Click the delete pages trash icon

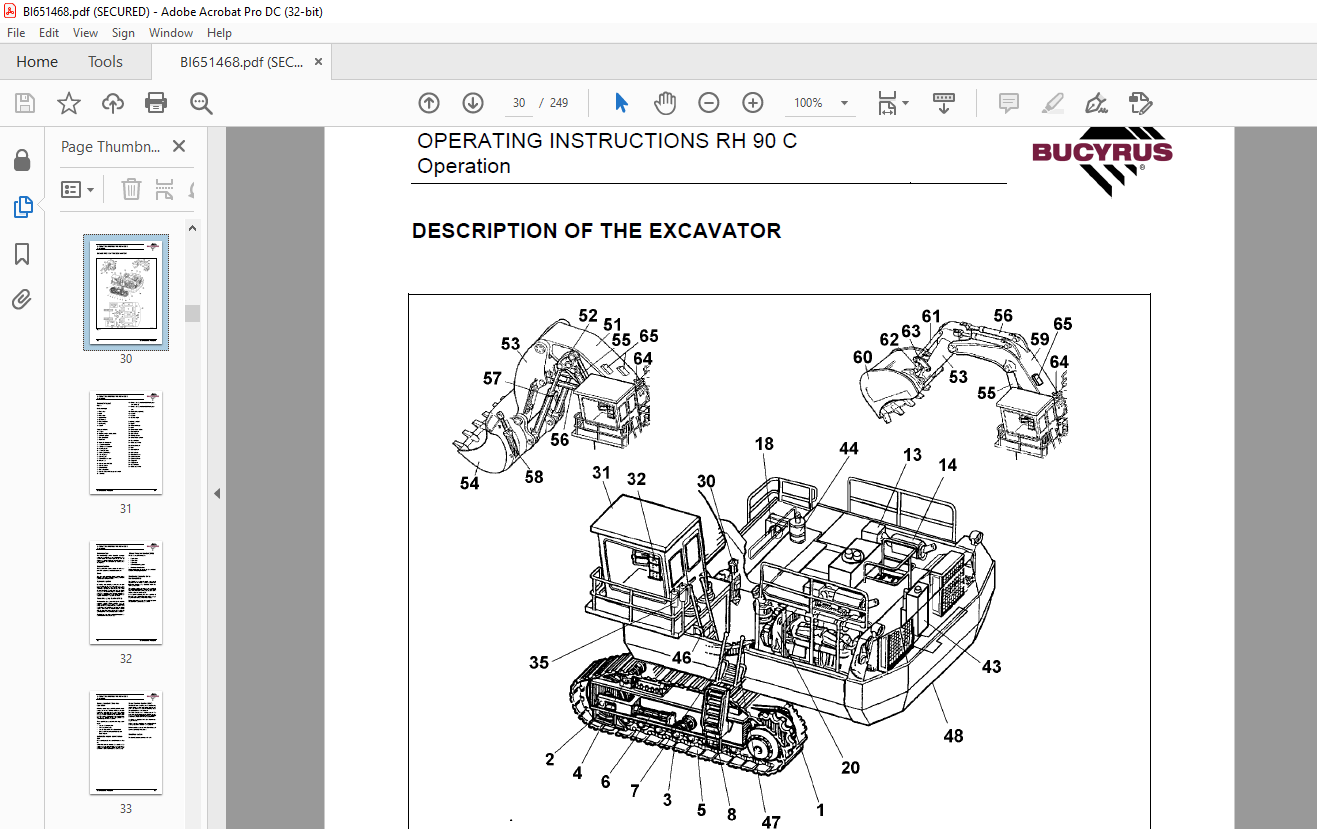[131, 189]
